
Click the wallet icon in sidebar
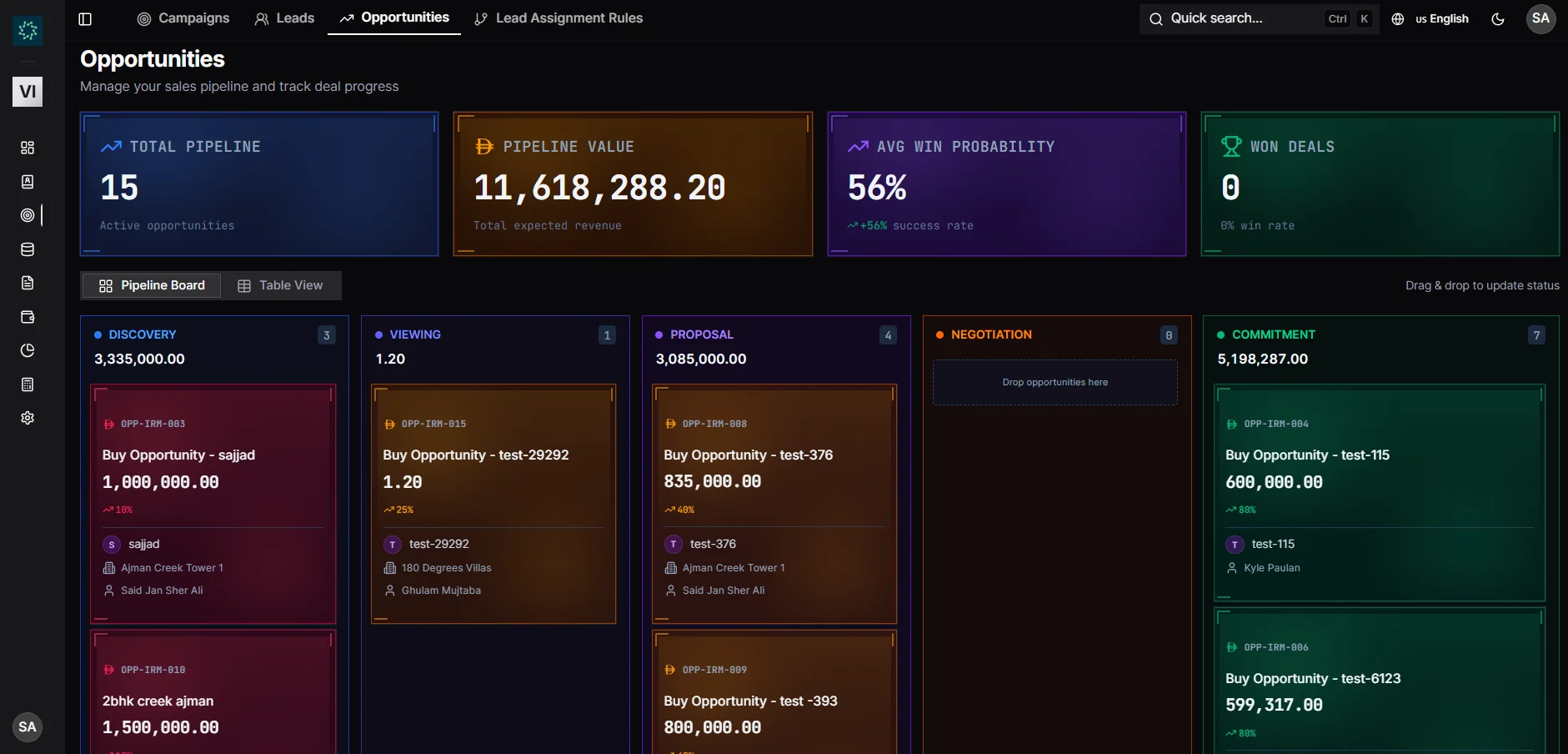pos(28,317)
